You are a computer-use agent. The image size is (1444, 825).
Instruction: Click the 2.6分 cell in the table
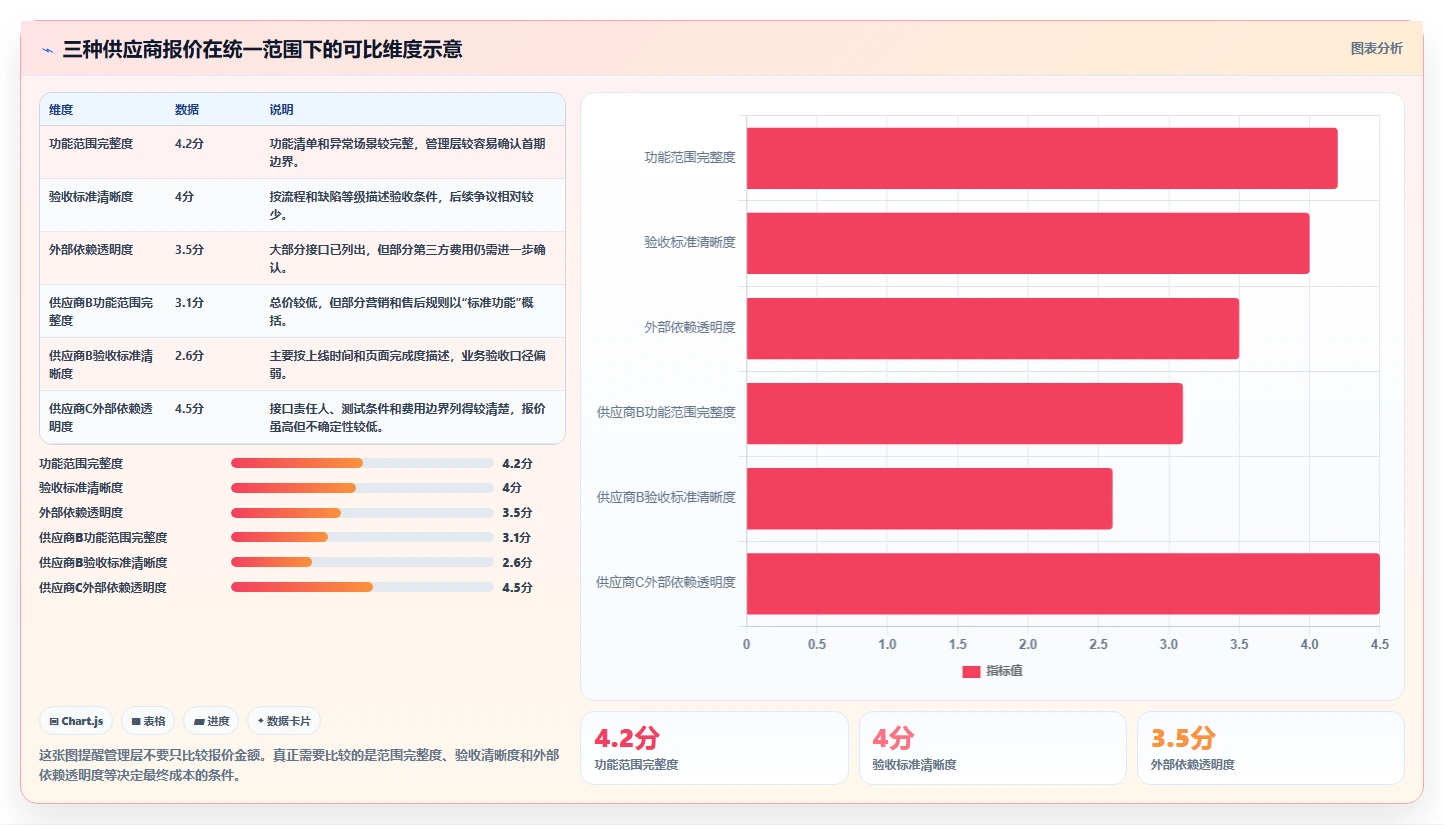(x=189, y=355)
